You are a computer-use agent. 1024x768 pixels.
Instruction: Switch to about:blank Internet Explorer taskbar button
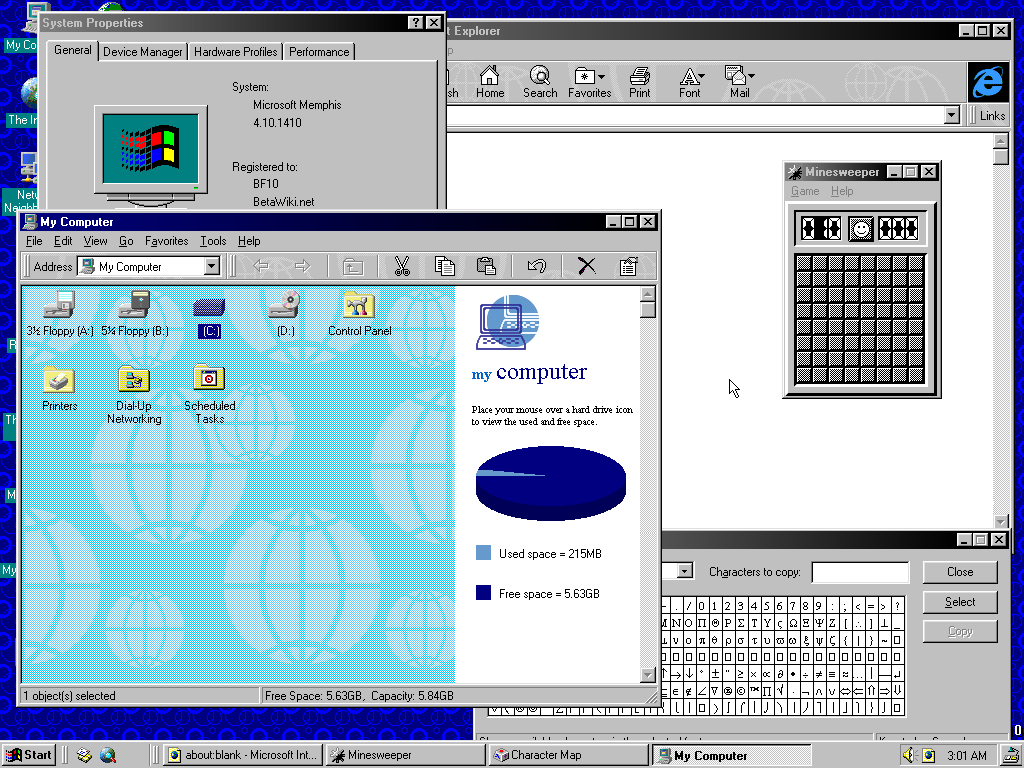243,755
